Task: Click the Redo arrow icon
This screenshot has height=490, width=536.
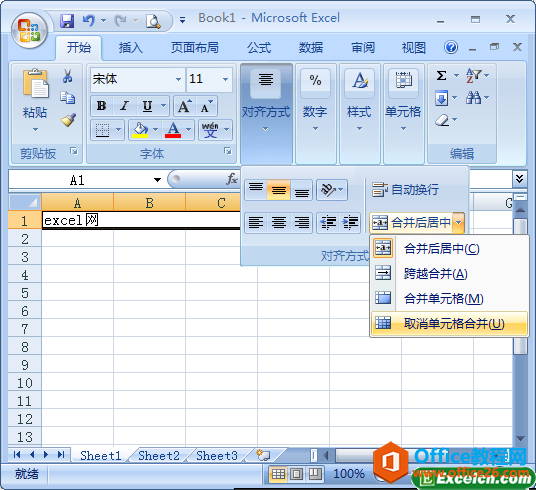Action: click(120, 21)
